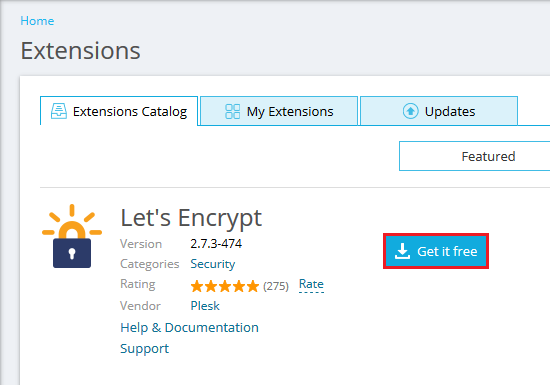Click the Version label
The height and width of the screenshot is (385, 550).
pyautogui.click(x=141, y=244)
